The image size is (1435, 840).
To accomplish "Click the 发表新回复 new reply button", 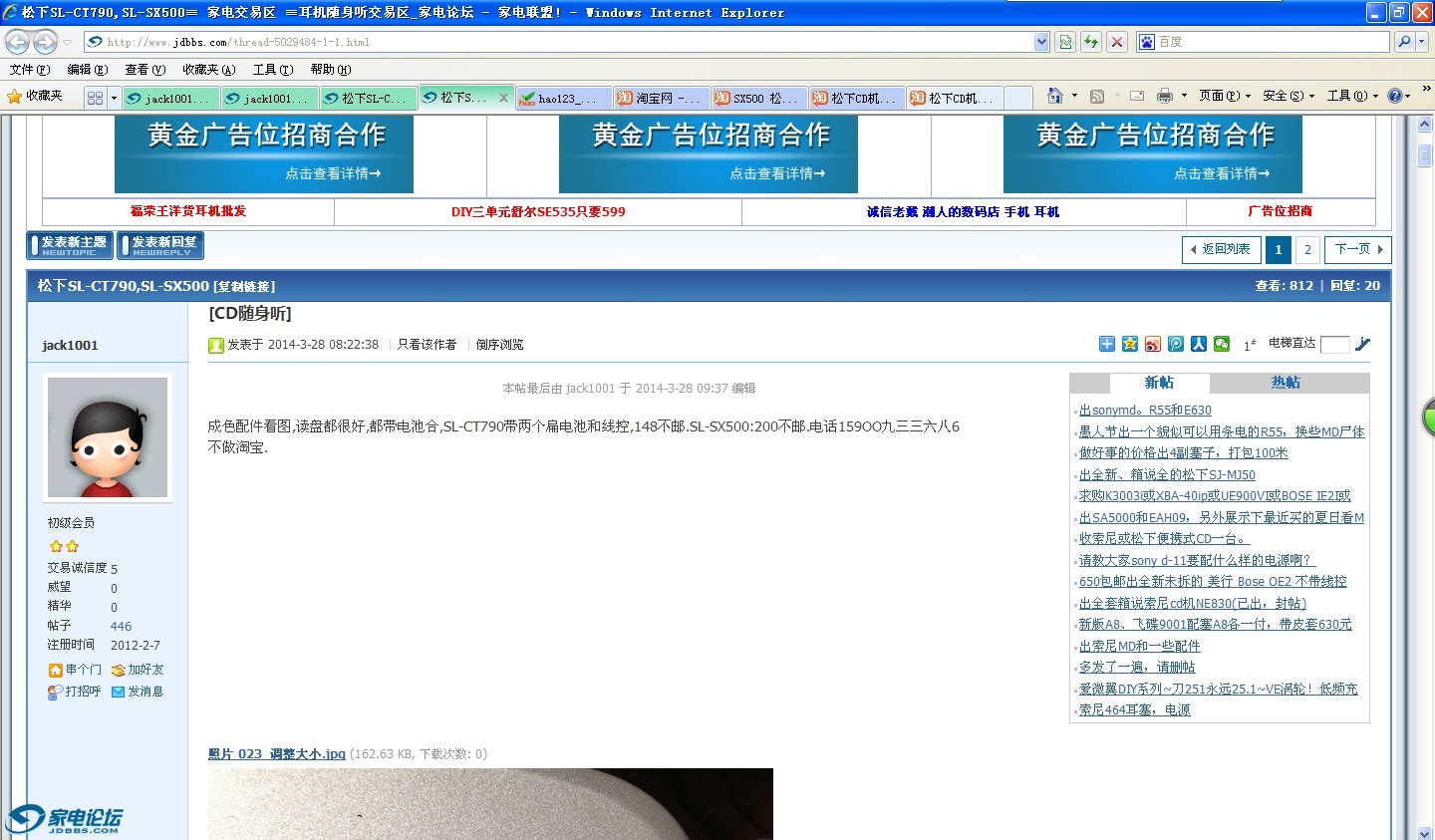I will pos(160,246).
